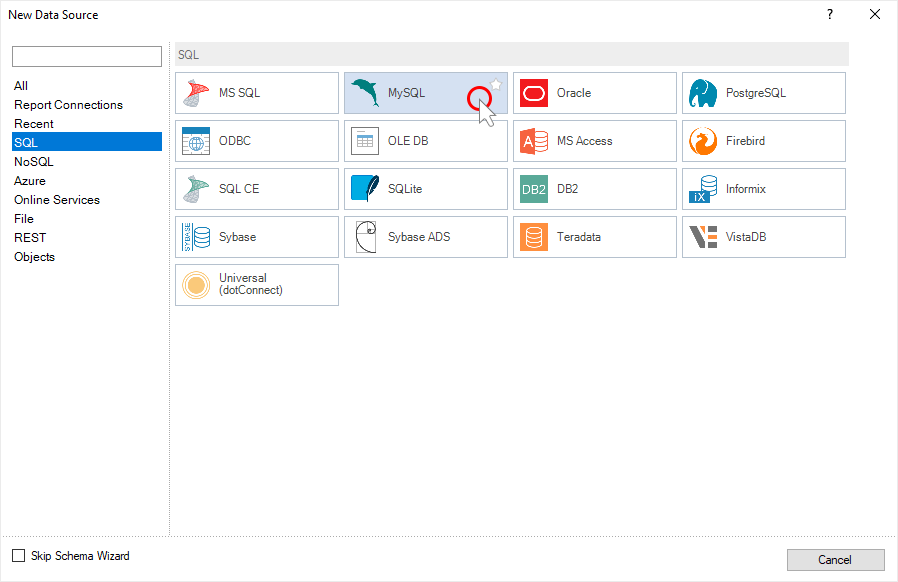Enable Skip Schema Wizard checkbox
Image resolution: width=898 pixels, height=582 pixels.
[19, 556]
